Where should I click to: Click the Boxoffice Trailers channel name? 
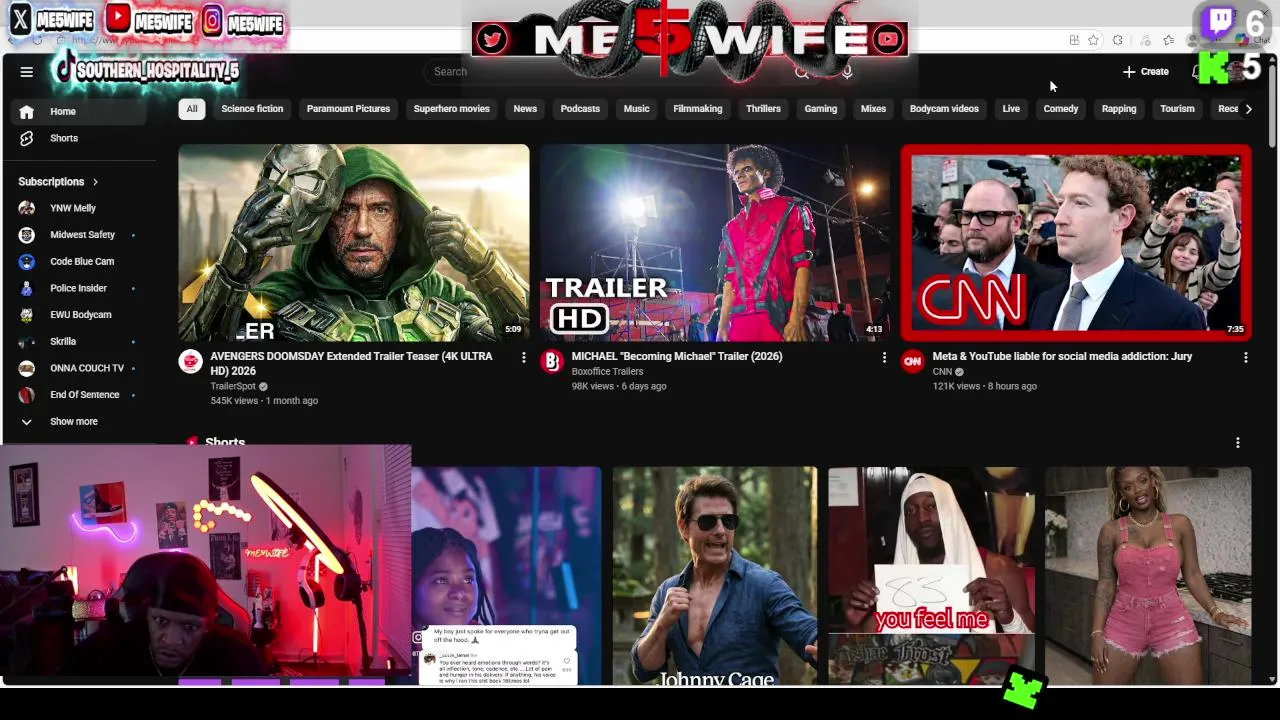pyautogui.click(x=607, y=372)
